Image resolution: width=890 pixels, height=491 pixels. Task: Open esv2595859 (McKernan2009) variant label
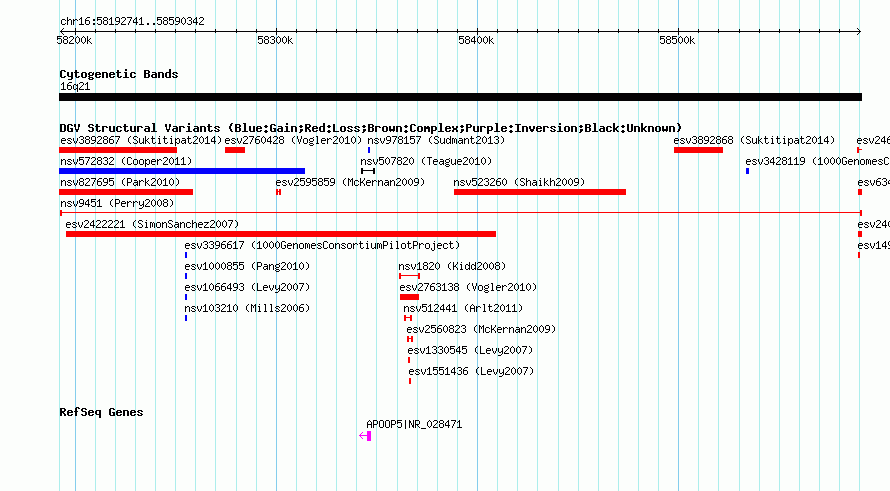tap(350, 182)
